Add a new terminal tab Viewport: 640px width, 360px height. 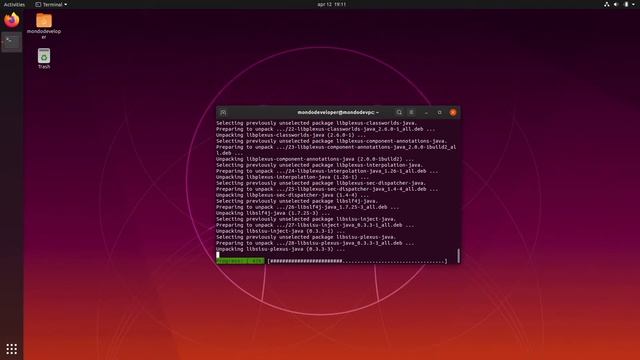pos(223,112)
